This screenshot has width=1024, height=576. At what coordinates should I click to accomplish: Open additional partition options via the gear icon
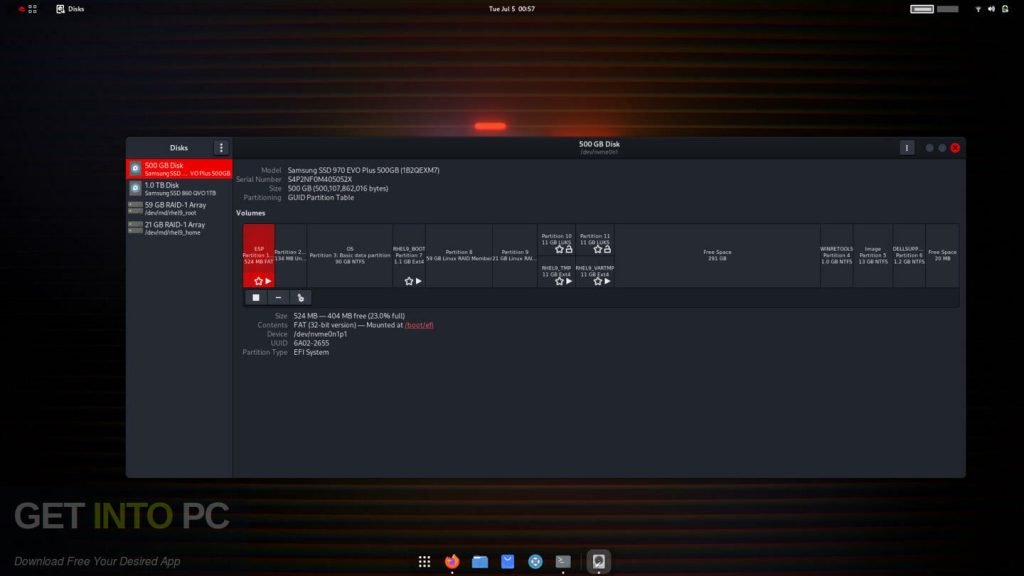(300, 297)
